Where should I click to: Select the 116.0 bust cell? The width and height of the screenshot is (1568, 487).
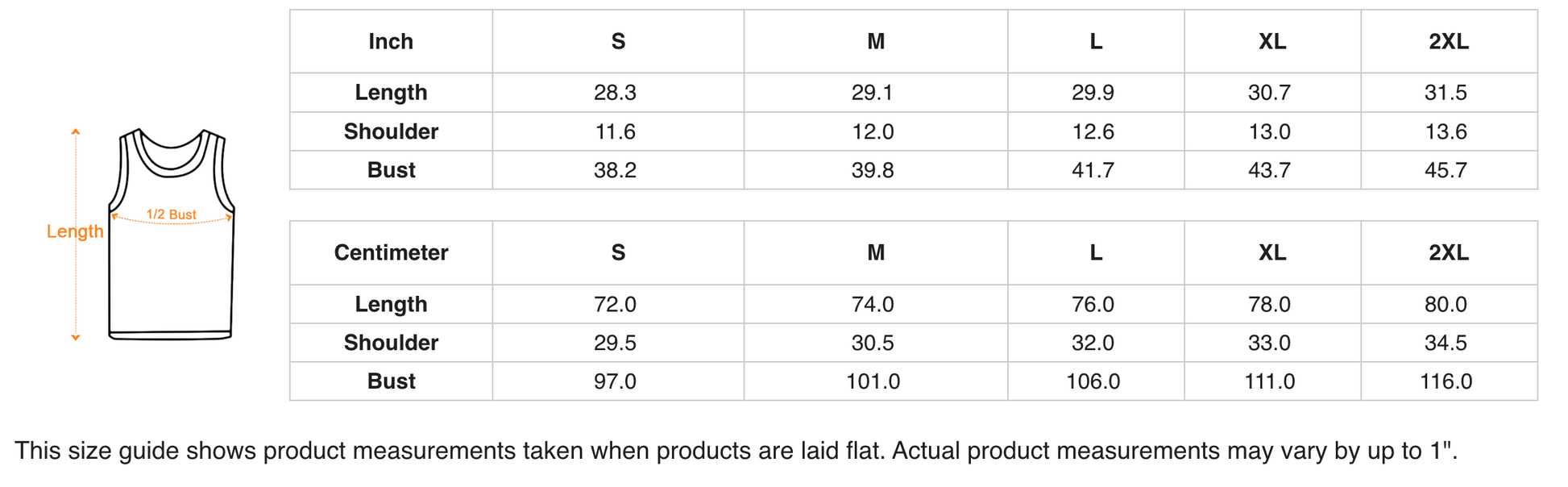coord(1446,381)
